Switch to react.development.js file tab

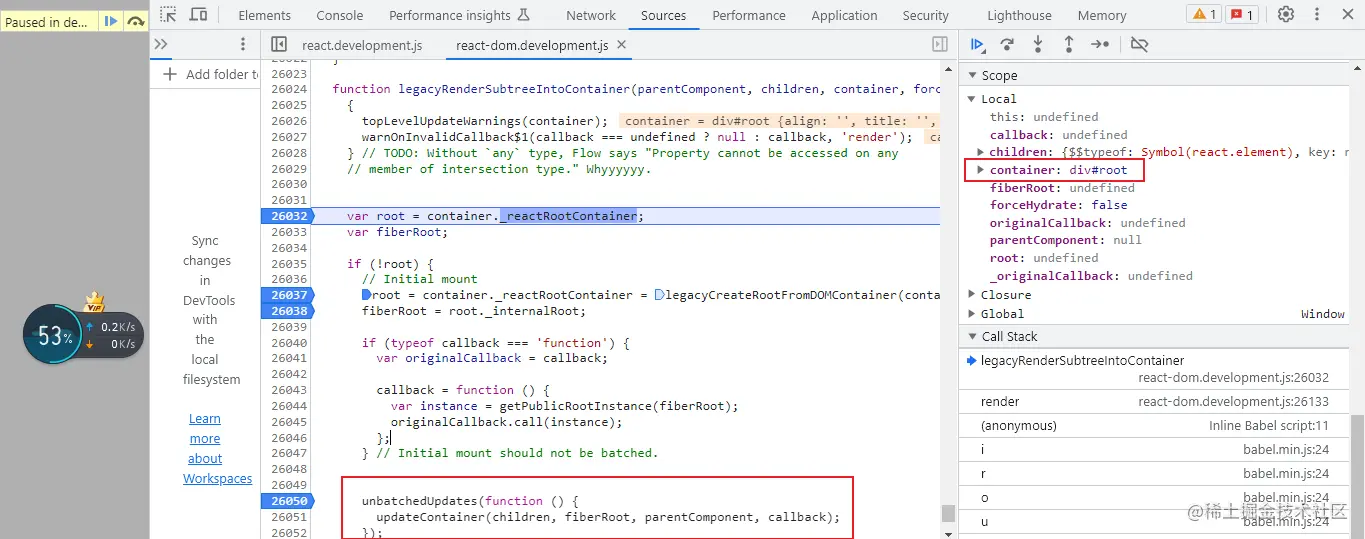(x=362, y=45)
